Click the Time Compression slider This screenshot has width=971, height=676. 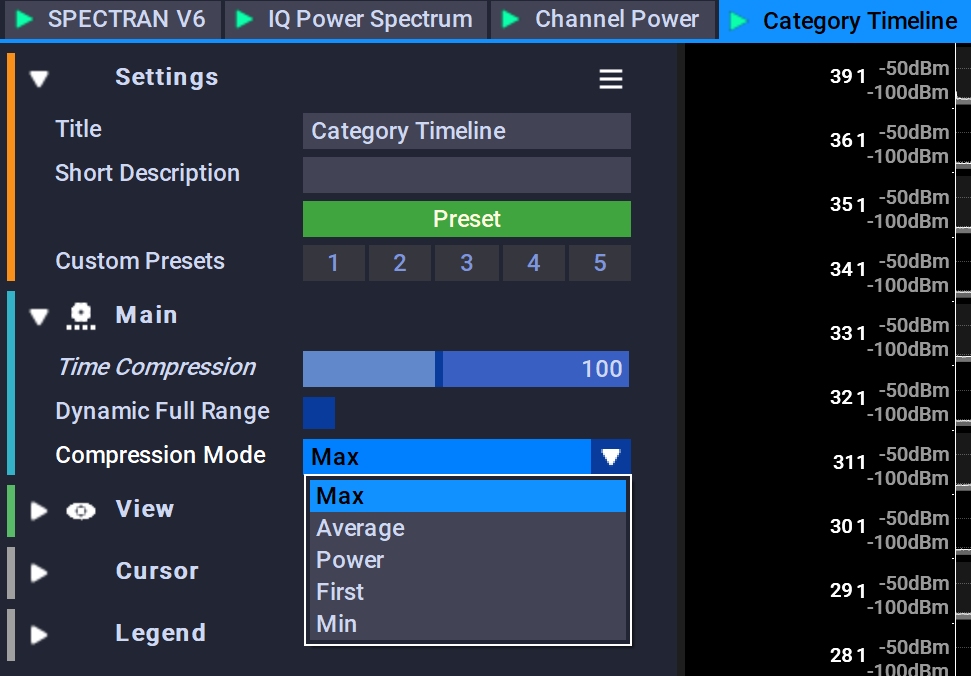(x=466, y=369)
